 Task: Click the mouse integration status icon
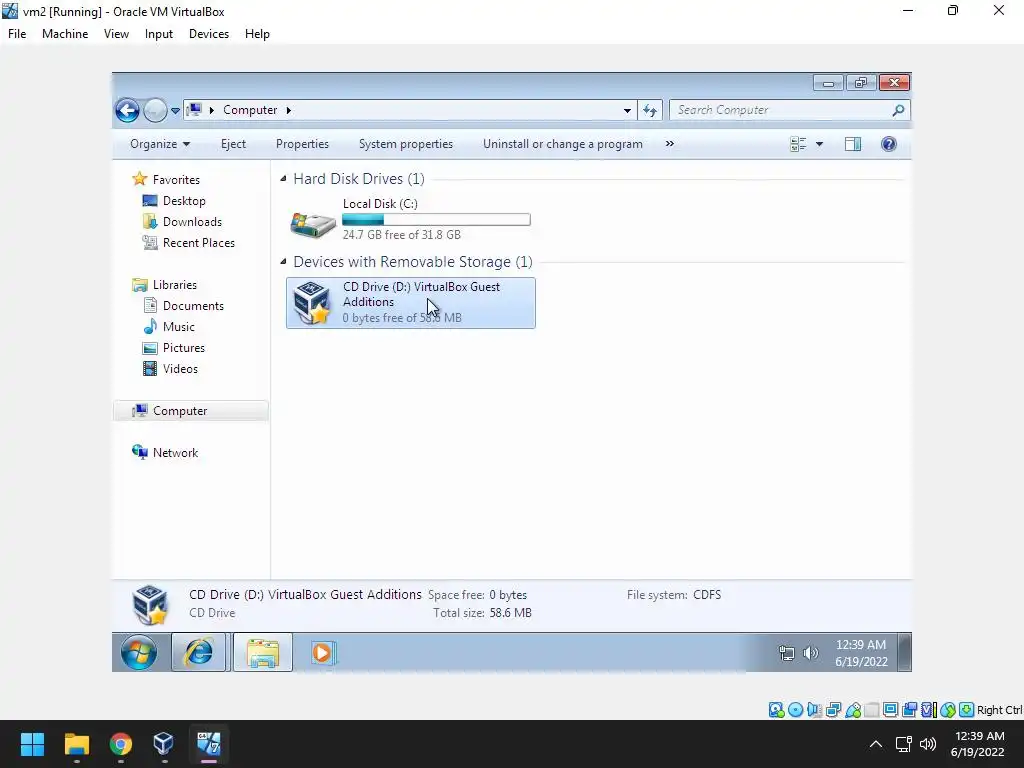click(948, 710)
